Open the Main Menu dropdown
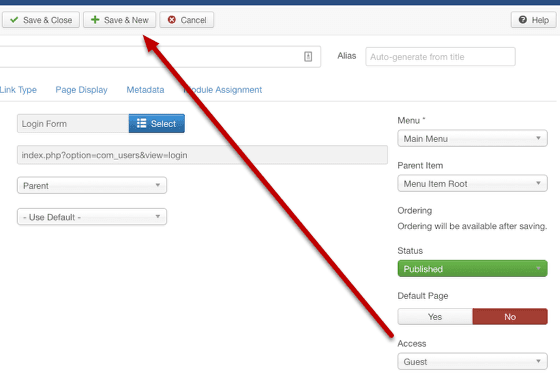Screen dimensions: 560x380 pyautogui.click(x=472, y=138)
